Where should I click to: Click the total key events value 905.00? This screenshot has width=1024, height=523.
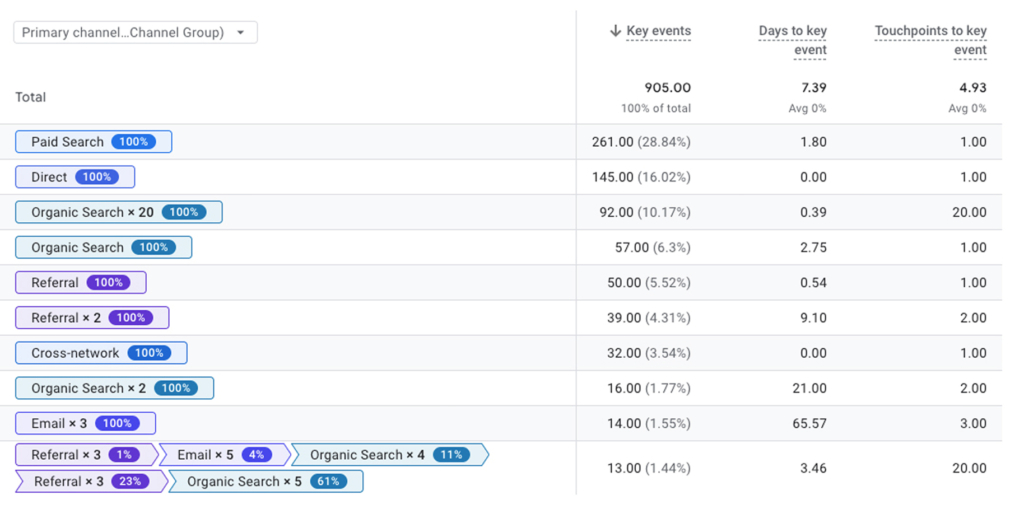point(667,87)
